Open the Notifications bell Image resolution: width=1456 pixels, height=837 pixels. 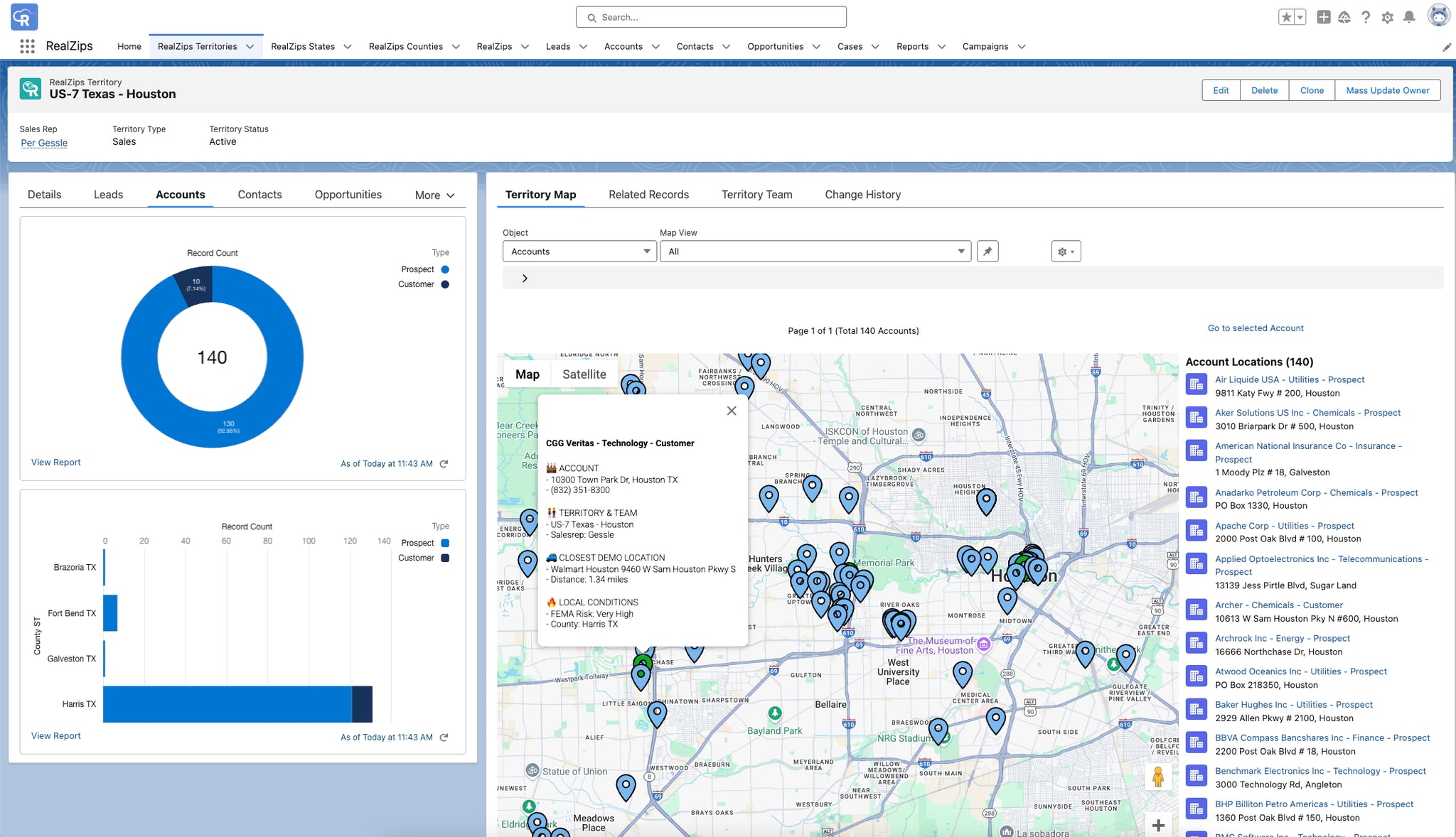[x=1409, y=17]
